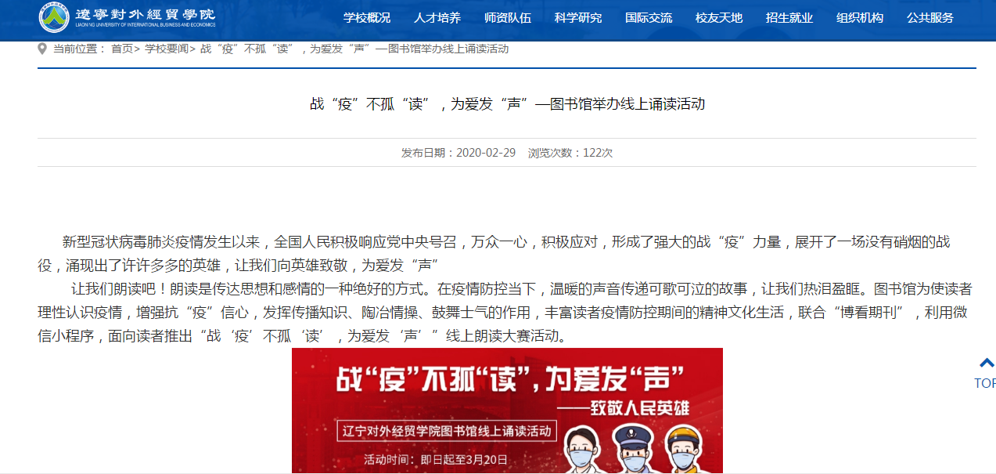996x474 pixels.
Task: Open the 公共服务 menu
Action: tap(931, 18)
